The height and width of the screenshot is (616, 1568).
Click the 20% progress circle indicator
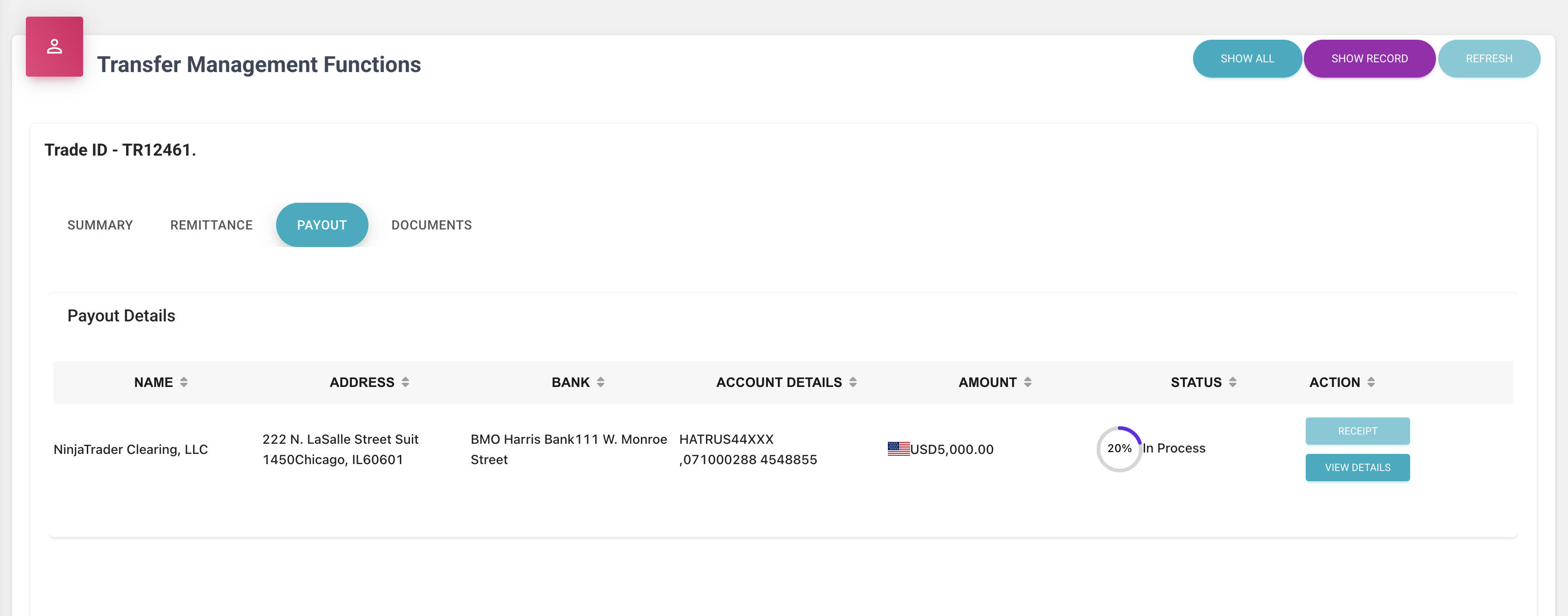[1119, 449]
